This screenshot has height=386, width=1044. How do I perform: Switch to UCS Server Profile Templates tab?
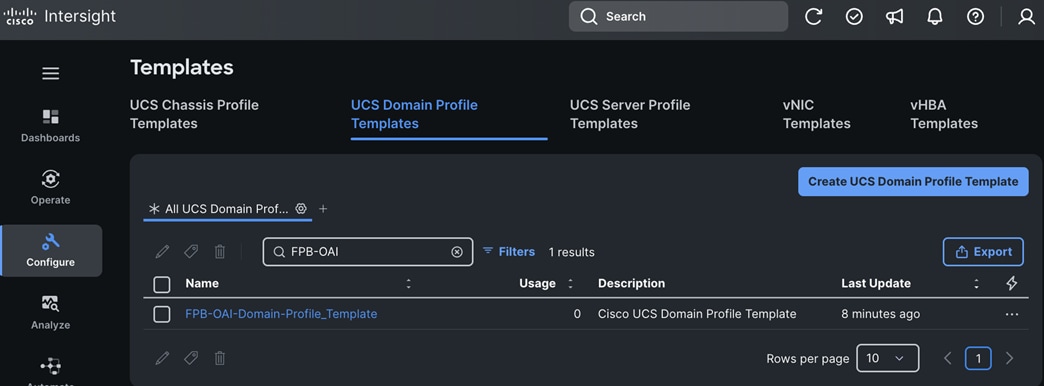click(630, 114)
